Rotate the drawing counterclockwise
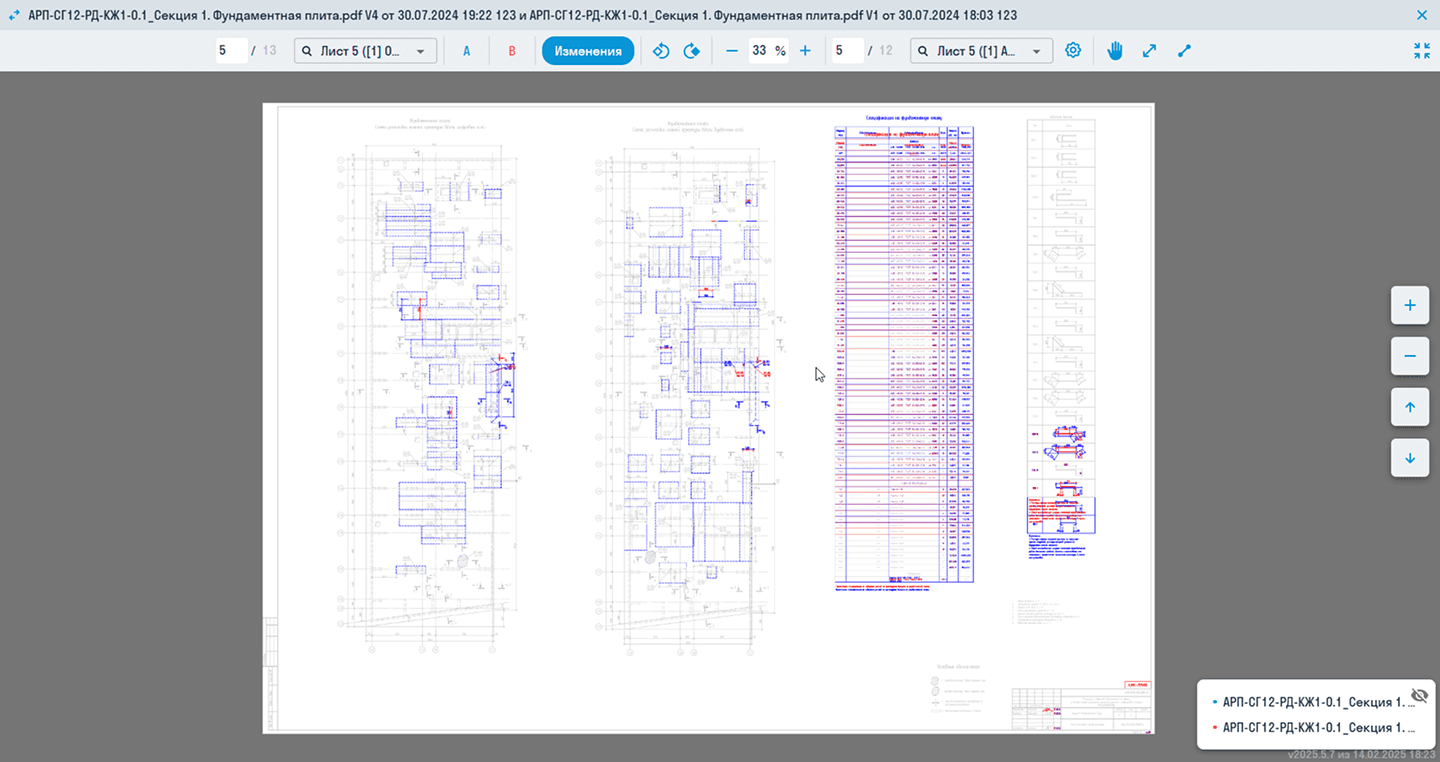Viewport: 1440px width, 762px height. click(660, 51)
